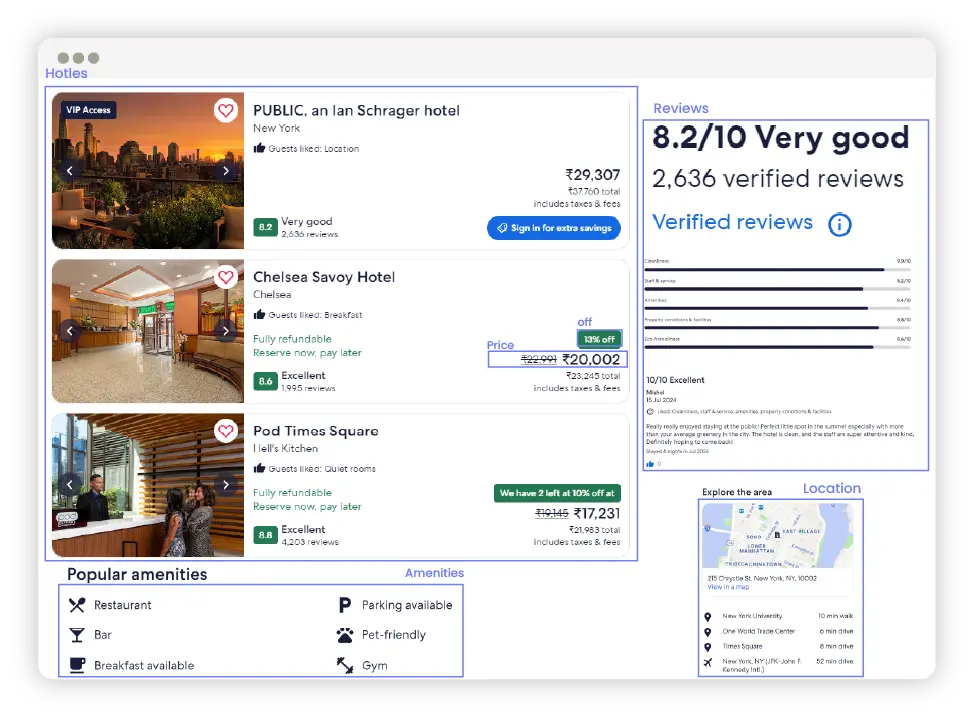Viewport: 974px width, 717px height.
Task: Click the Pet-friendly paw icon
Action: pos(345,635)
